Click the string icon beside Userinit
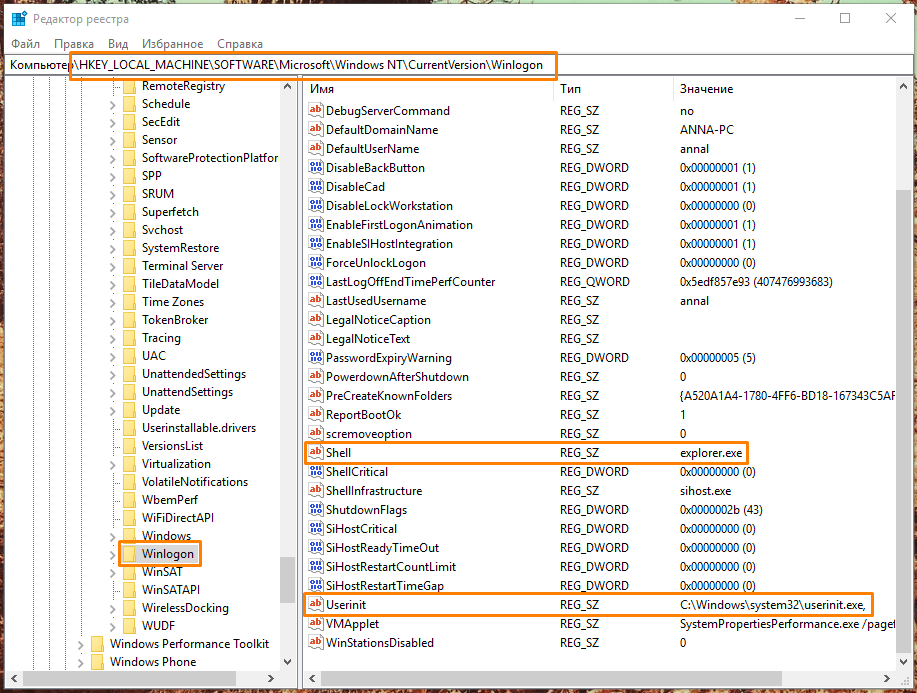The image size is (917, 693). tap(316, 604)
